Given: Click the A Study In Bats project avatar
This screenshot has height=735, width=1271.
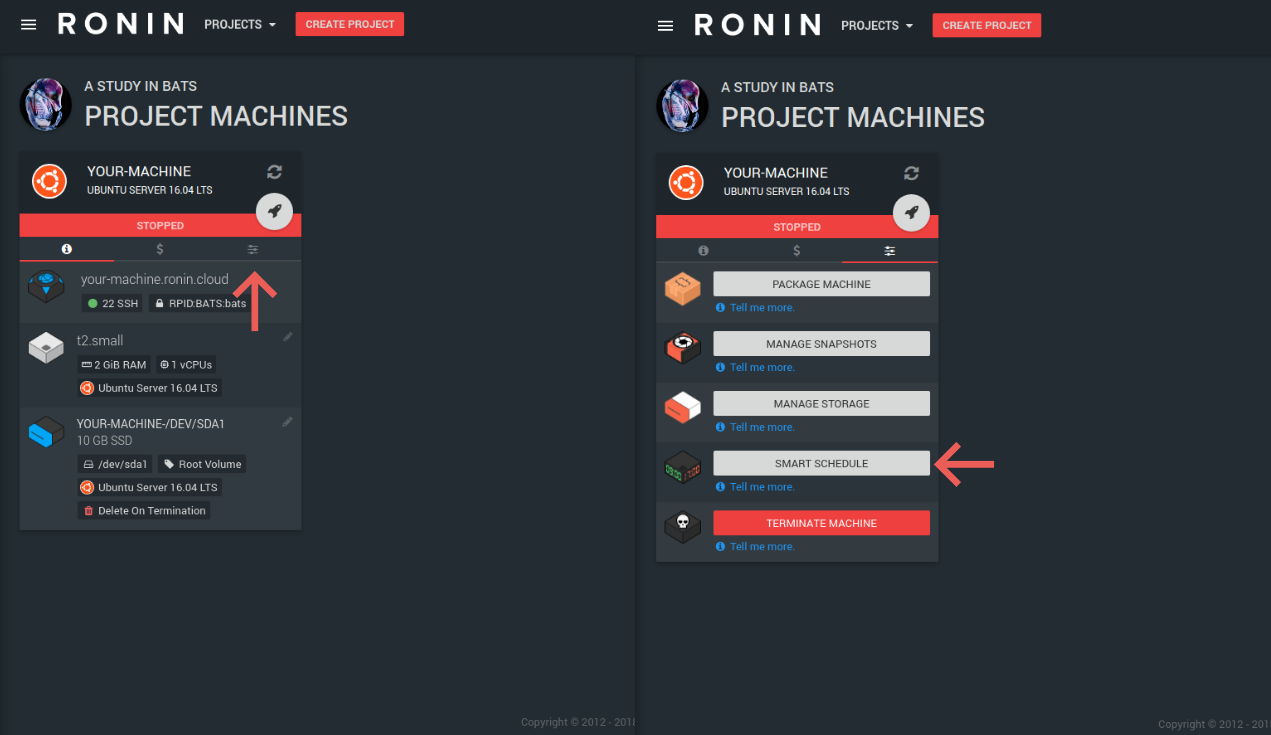Looking at the screenshot, I should pyautogui.click(x=45, y=103).
